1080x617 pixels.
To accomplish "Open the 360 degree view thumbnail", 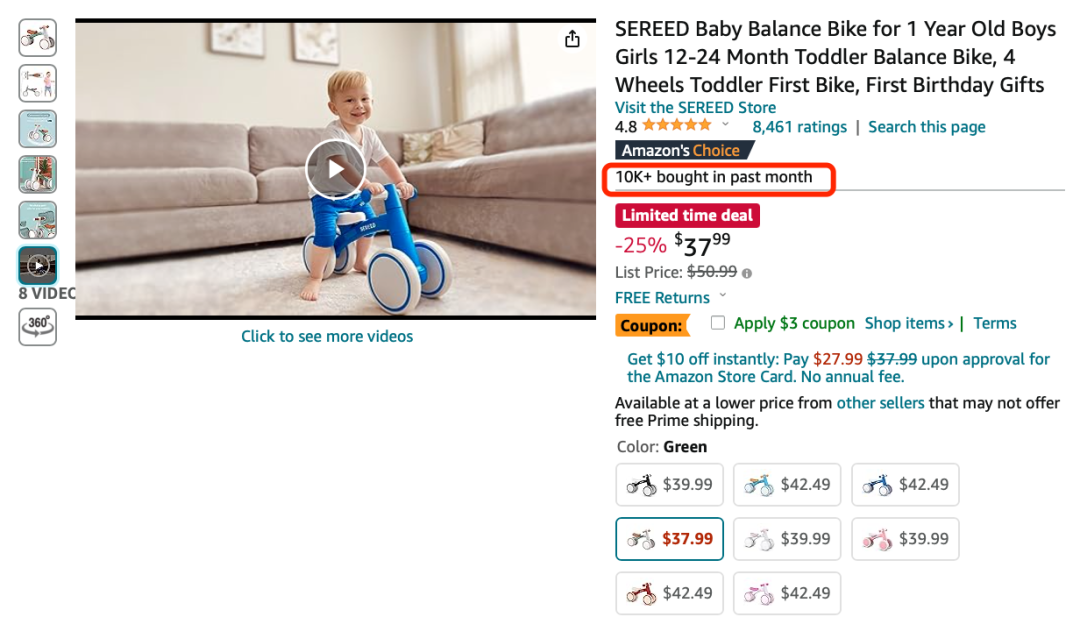I will (x=38, y=326).
